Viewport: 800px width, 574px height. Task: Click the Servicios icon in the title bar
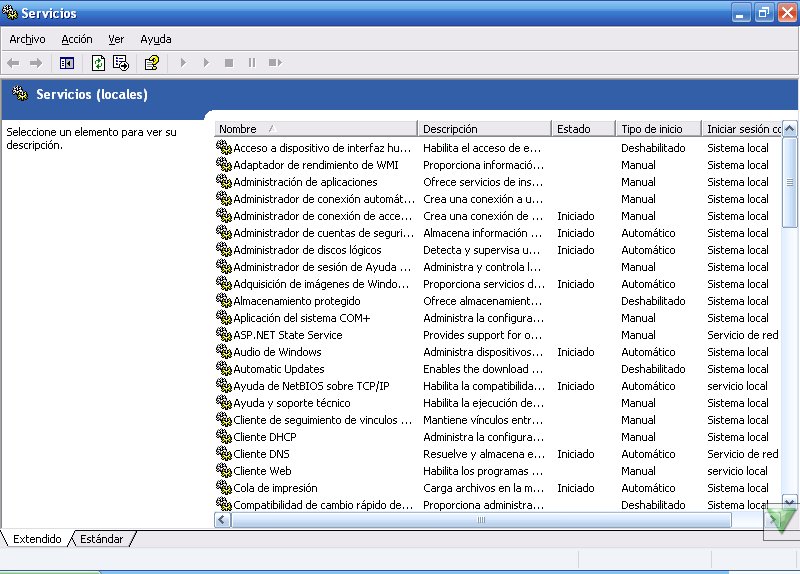[10, 13]
